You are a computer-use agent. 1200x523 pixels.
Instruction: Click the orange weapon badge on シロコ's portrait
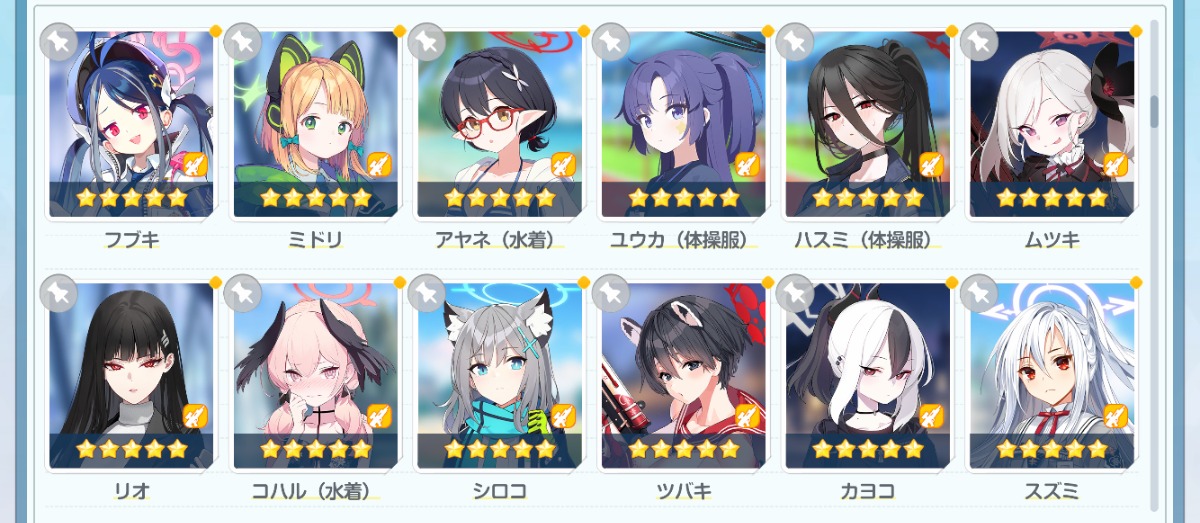563,414
